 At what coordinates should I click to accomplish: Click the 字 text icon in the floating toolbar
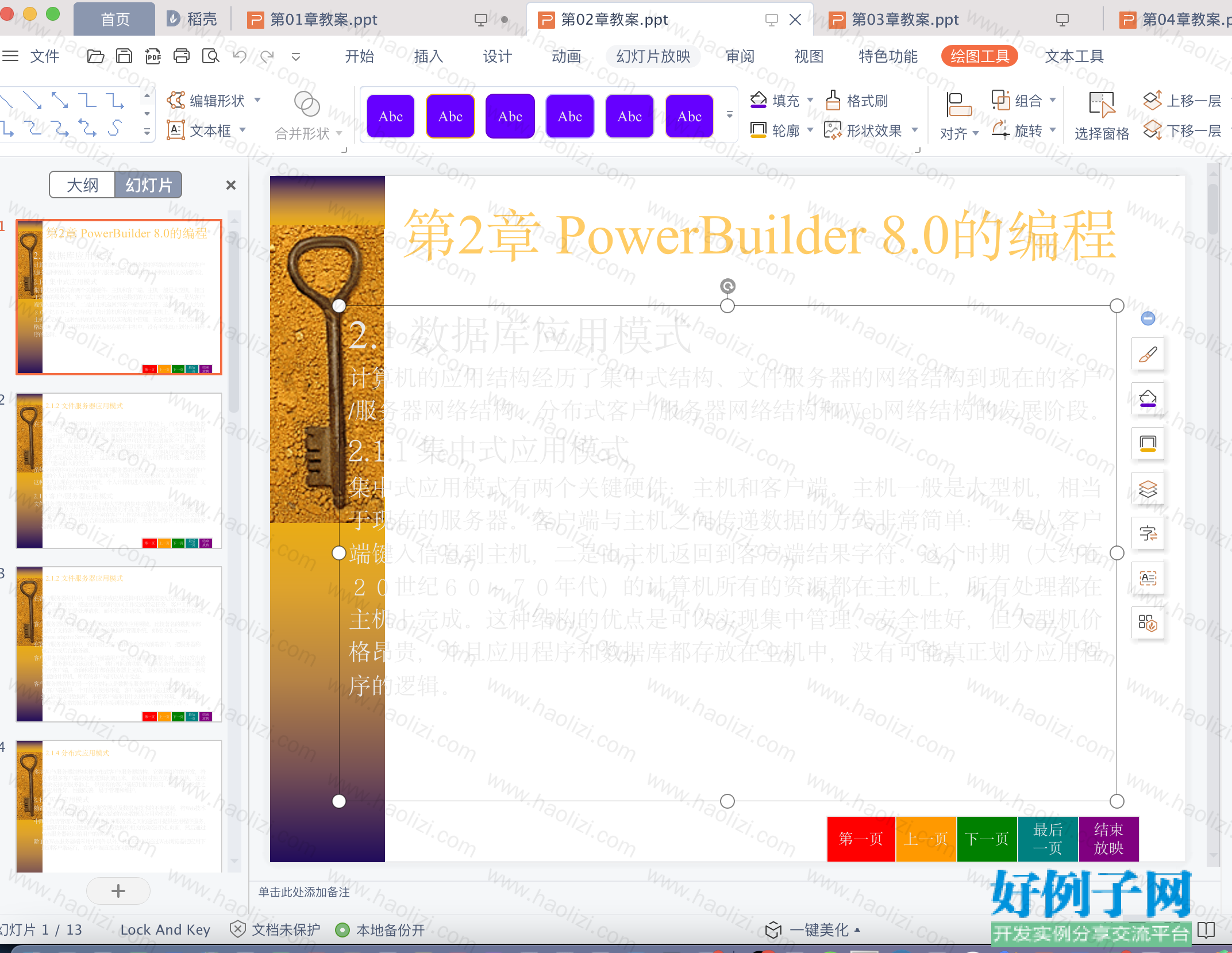[1148, 533]
